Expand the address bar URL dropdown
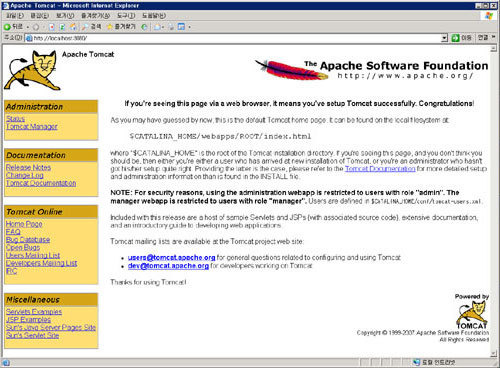500x368 pixels. (444, 38)
